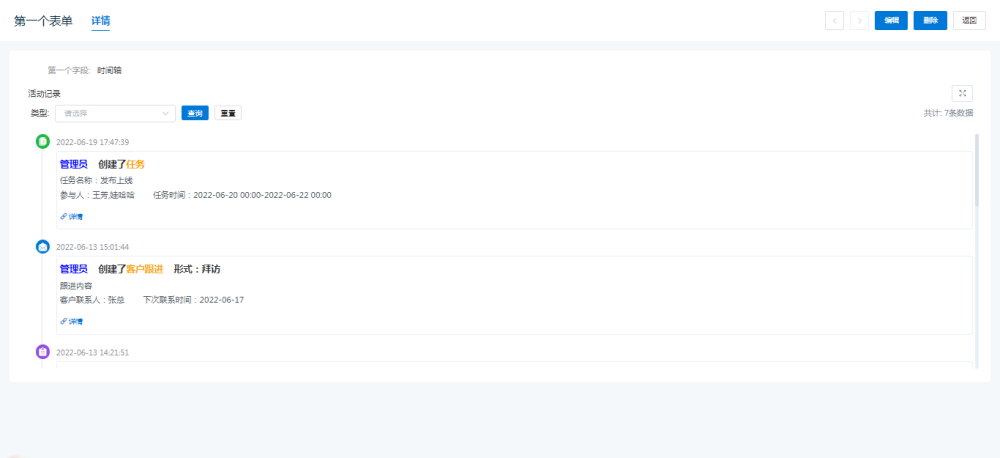This screenshot has width=1000, height=458.
Task: Click the 管理员 name in the task record
Action: point(73,164)
